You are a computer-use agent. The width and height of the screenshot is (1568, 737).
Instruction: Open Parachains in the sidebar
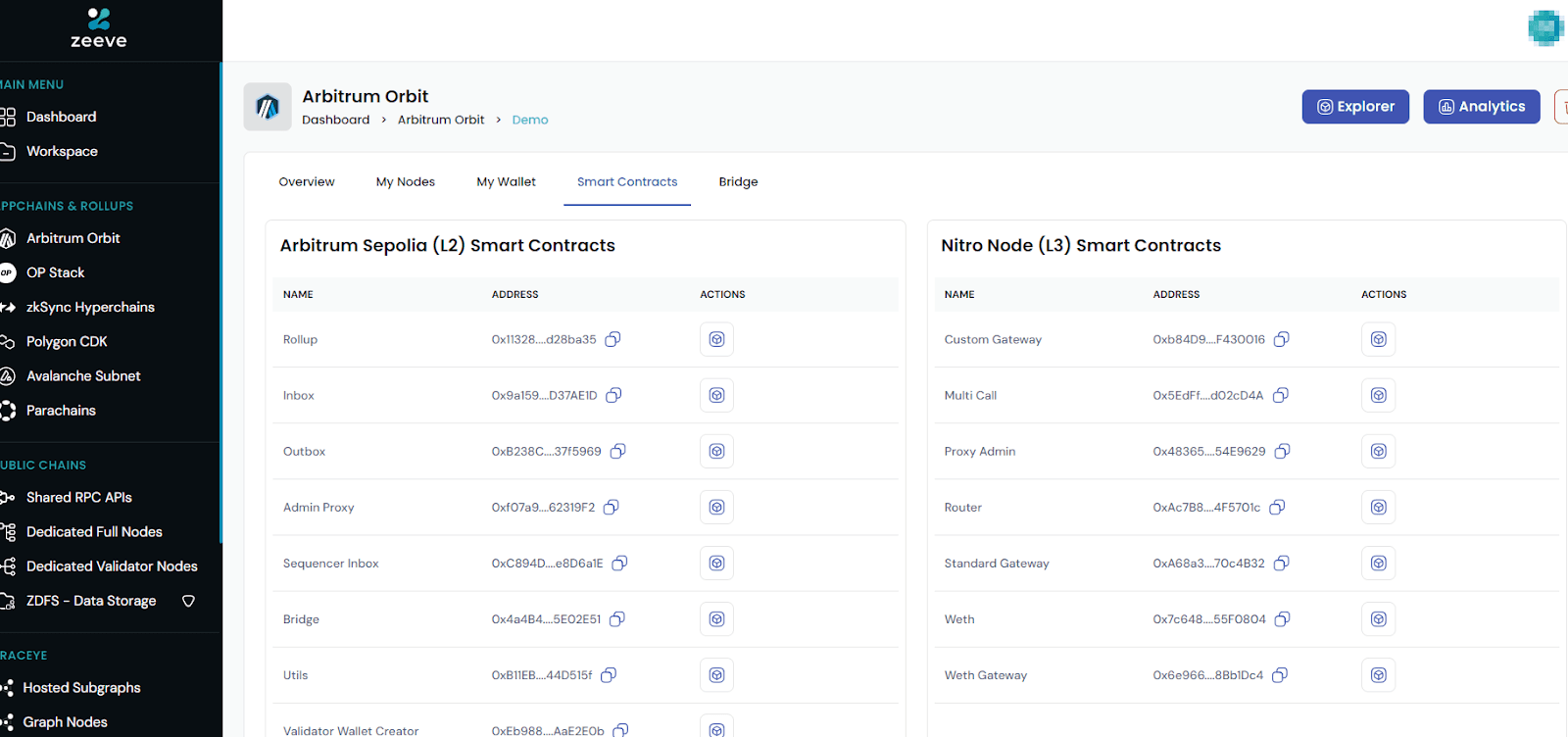point(61,411)
